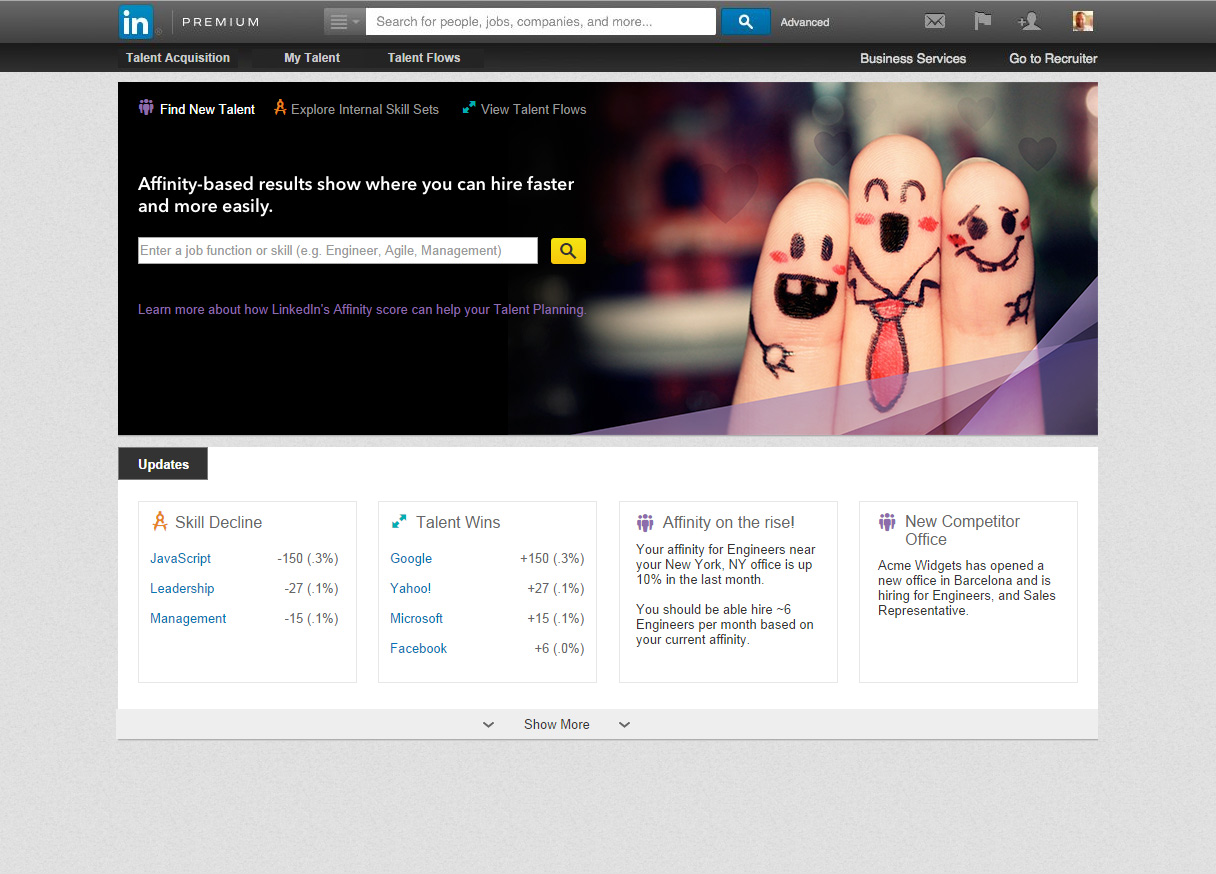Click the Affinity on the rise people icon
The width and height of the screenshot is (1216, 874).
tap(645, 522)
